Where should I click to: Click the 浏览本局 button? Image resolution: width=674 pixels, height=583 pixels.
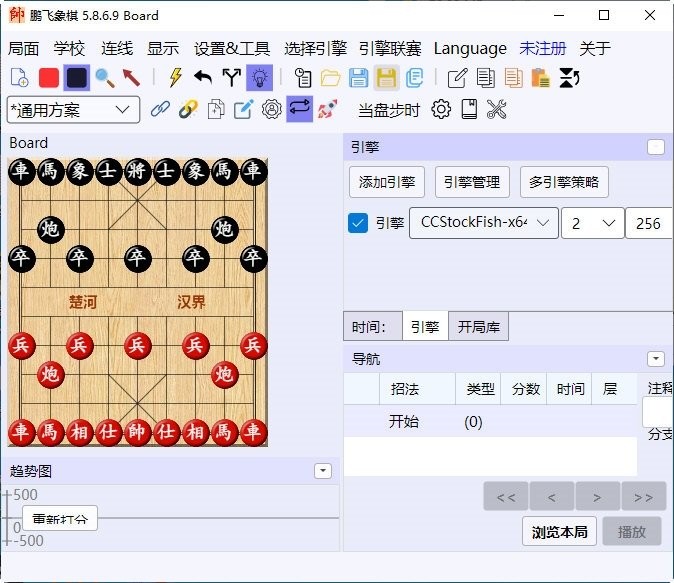click(x=559, y=531)
